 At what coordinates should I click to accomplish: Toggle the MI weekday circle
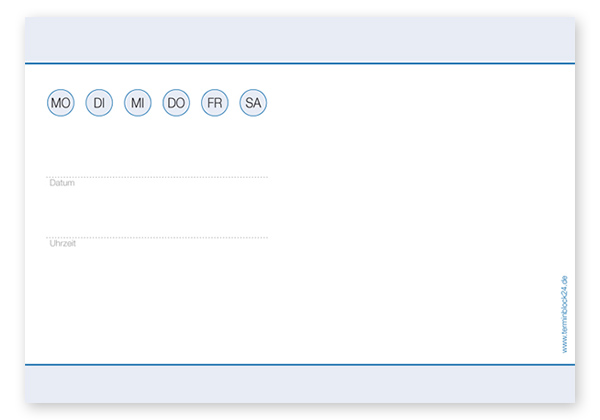click(x=137, y=103)
